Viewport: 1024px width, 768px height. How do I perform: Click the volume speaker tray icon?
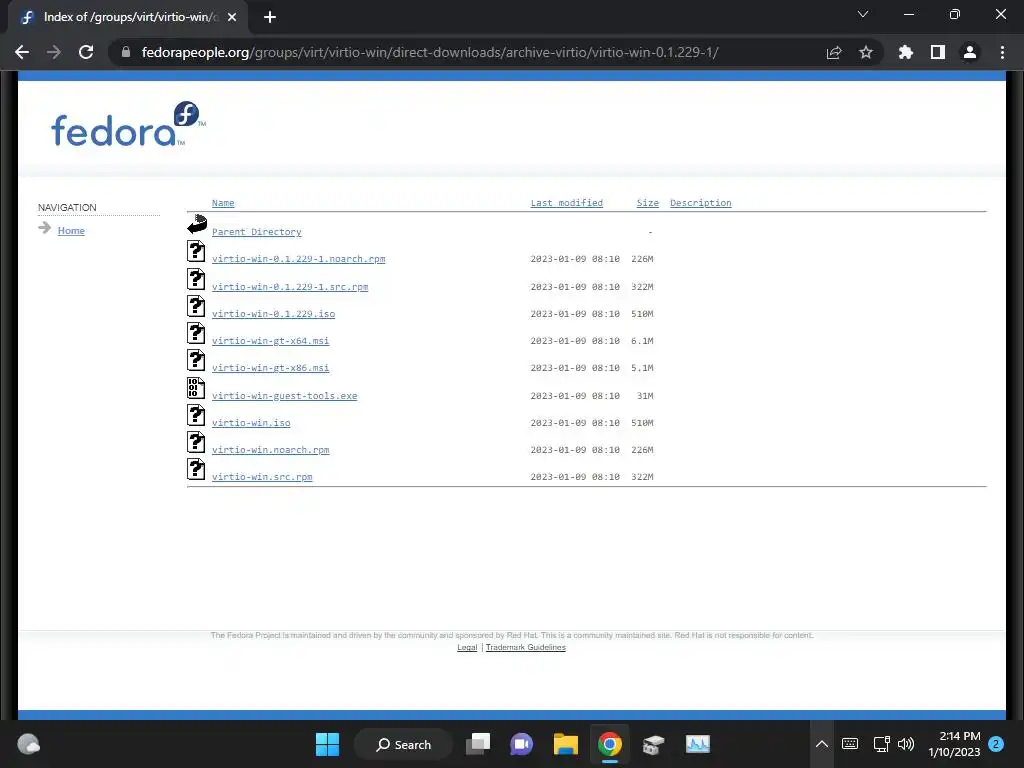906,744
